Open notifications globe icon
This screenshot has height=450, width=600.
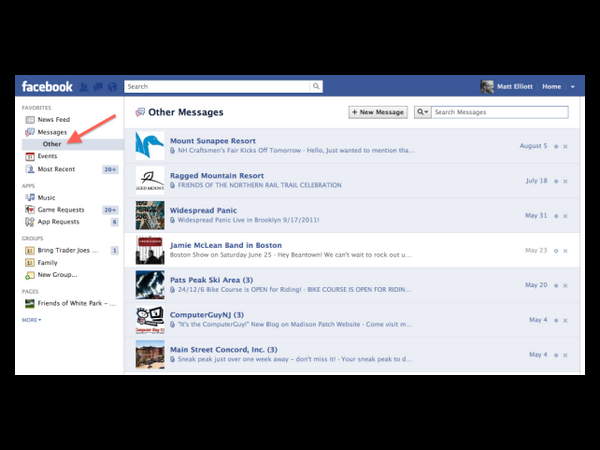tap(112, 87)
